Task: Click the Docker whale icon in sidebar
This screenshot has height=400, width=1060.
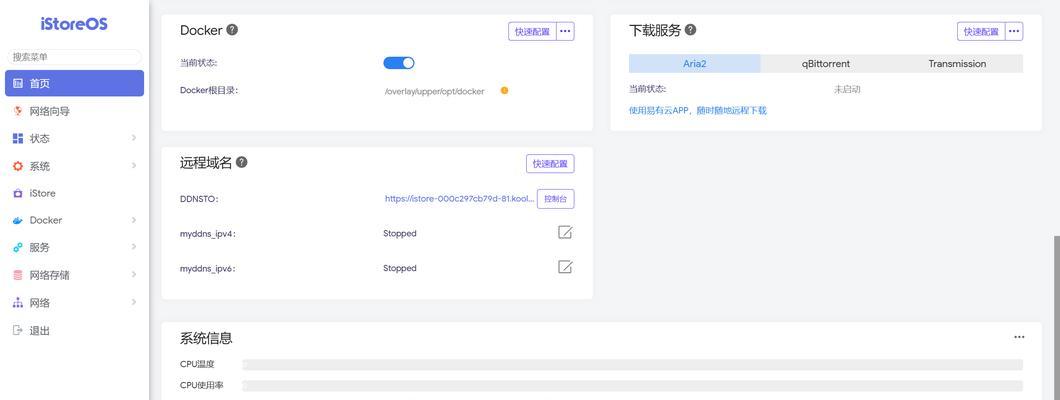Action: [18, 220]
